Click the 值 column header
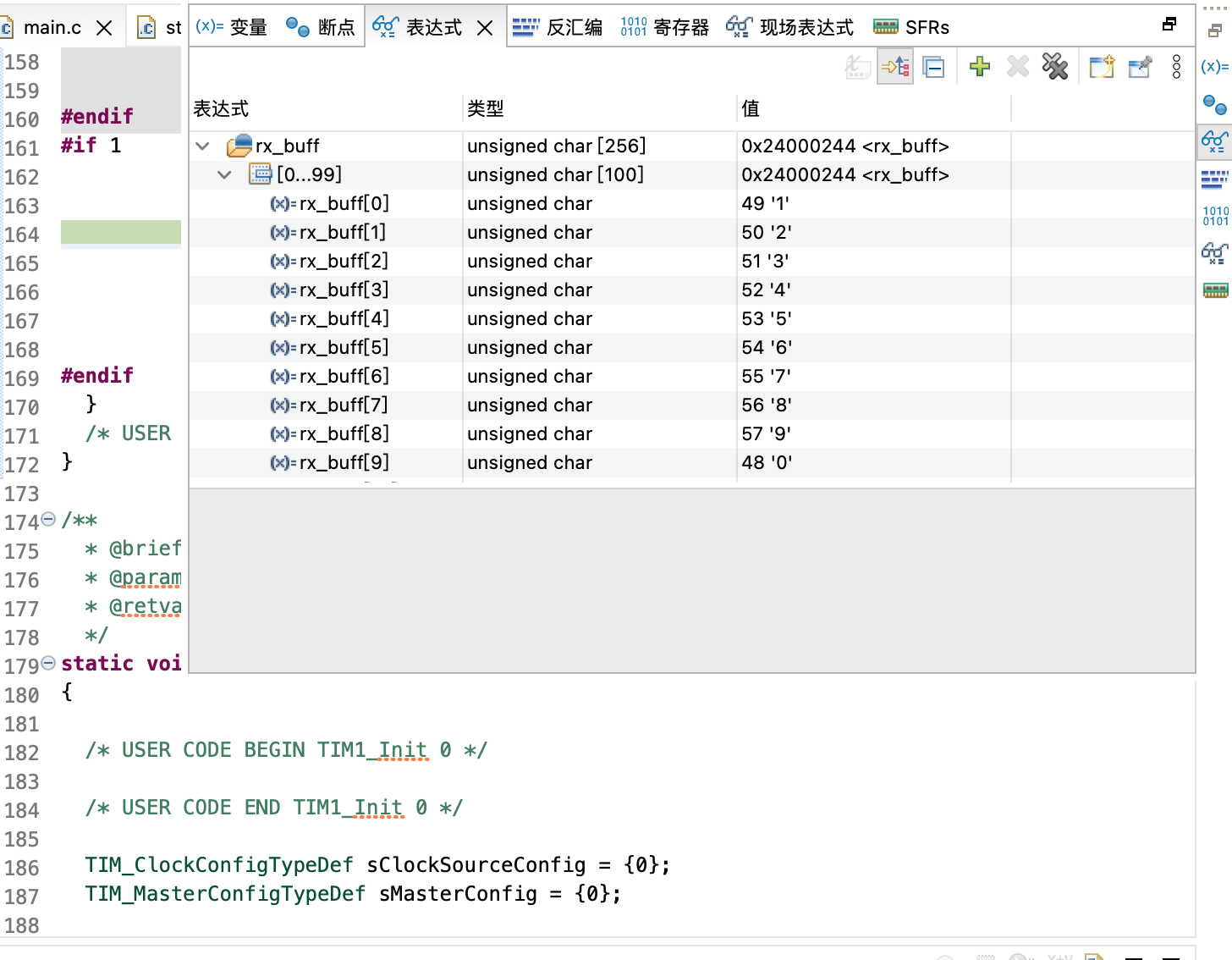The width and height of the screenshot is (1232, 960). pos(874,108)
